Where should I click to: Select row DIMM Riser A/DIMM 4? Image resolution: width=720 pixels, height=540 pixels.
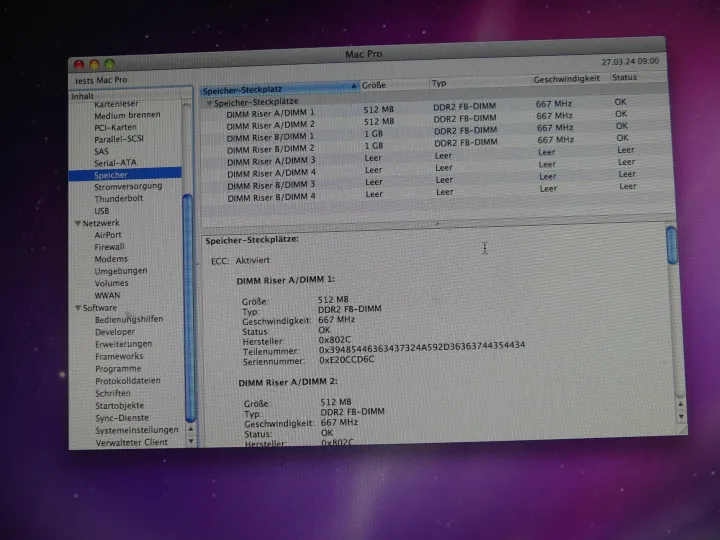tap(437, 169)
